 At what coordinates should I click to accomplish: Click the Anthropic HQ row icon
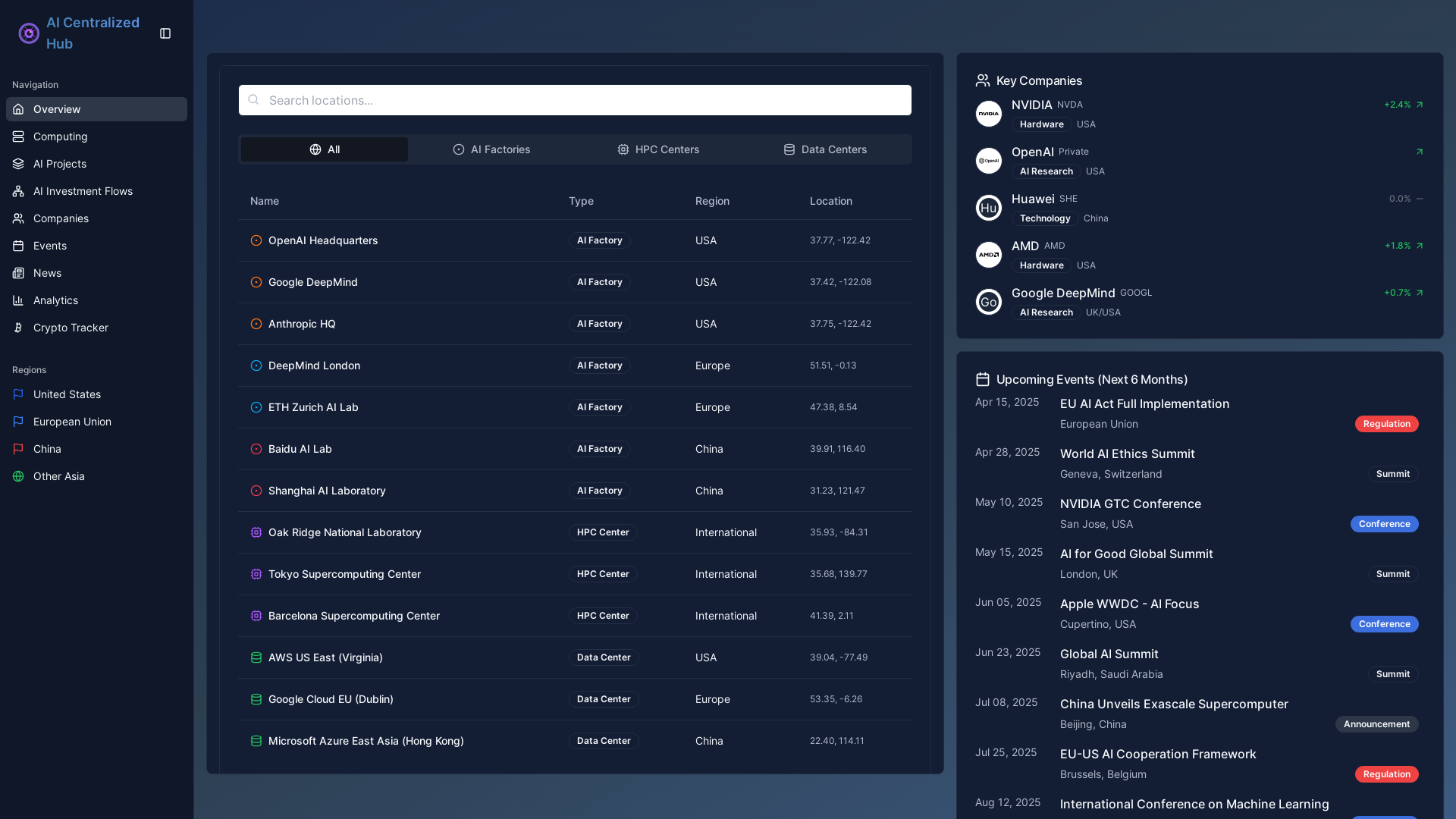coord(256,324)
